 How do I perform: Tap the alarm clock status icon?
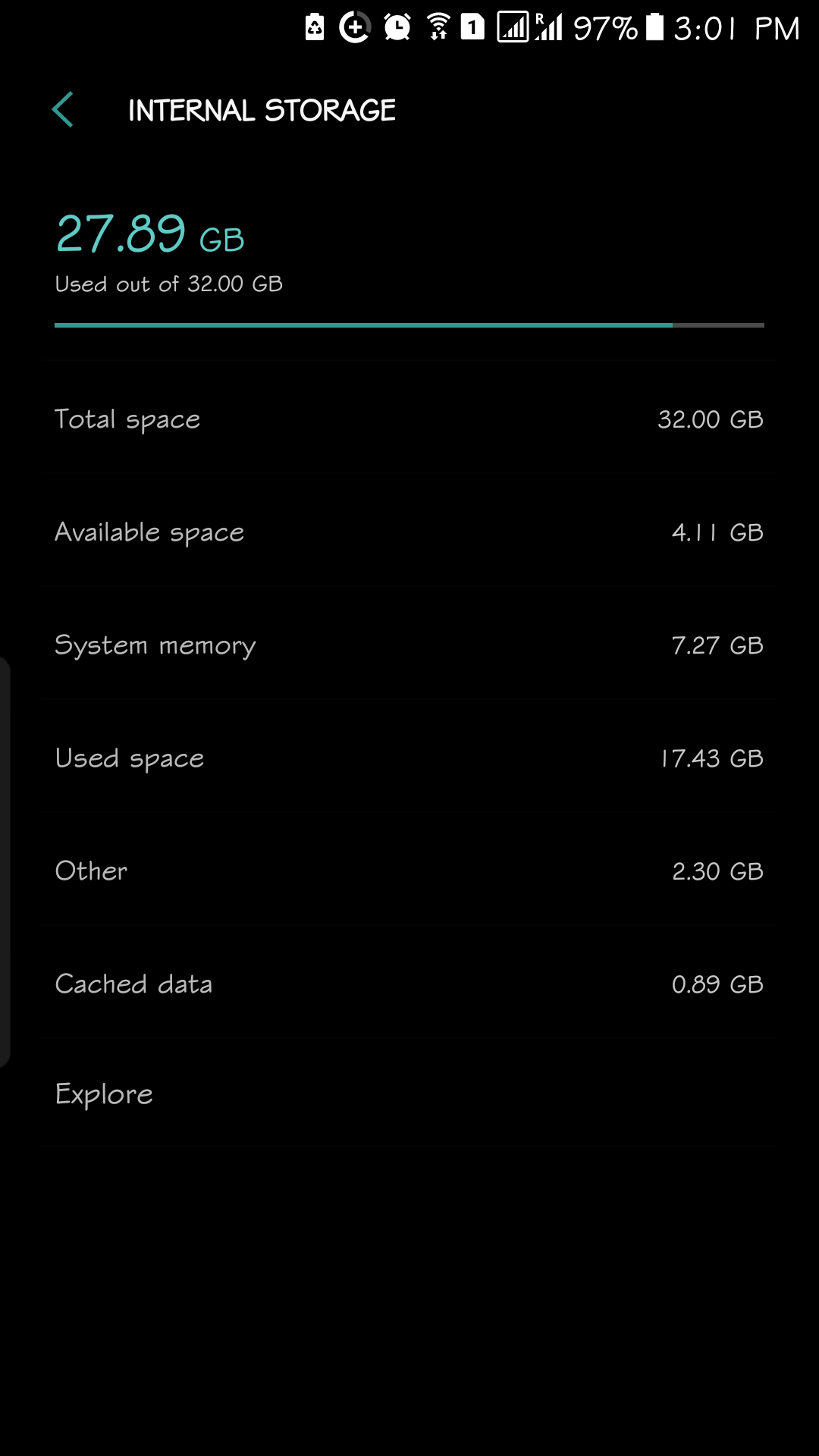coord(397,28)
